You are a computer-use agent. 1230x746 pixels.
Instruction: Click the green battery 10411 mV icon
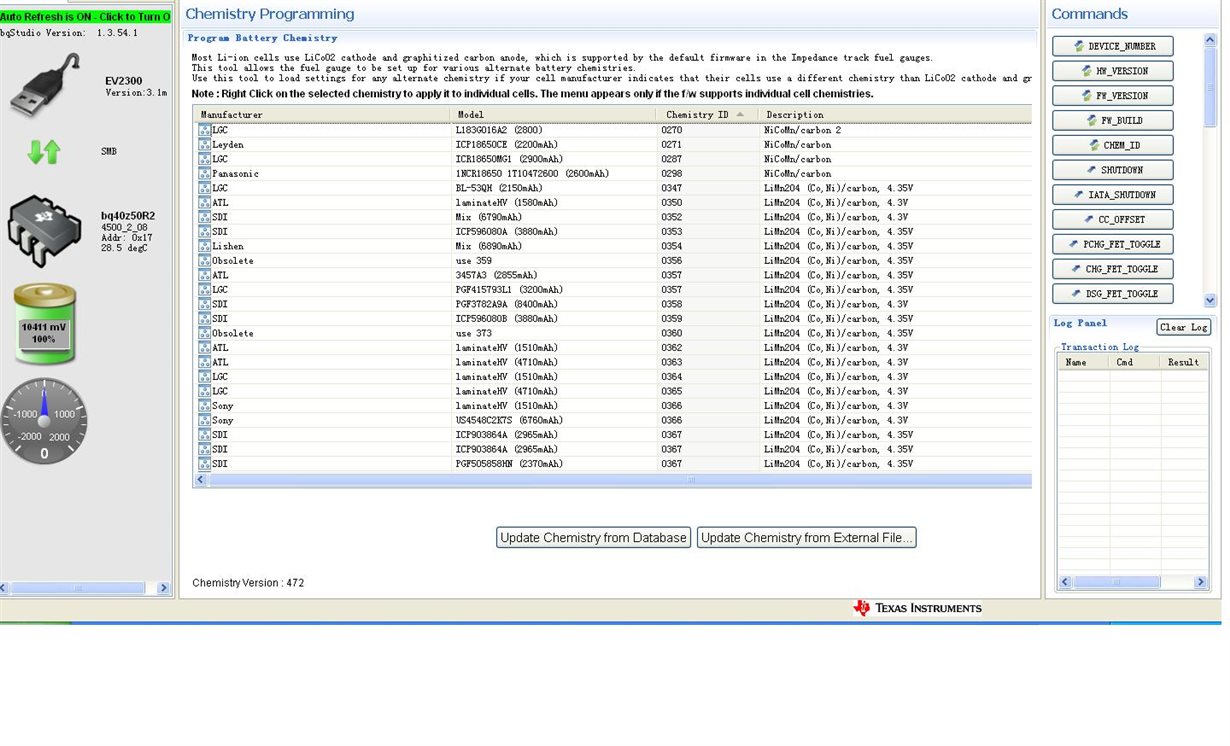pyautogui.click(x=45, y=323)
